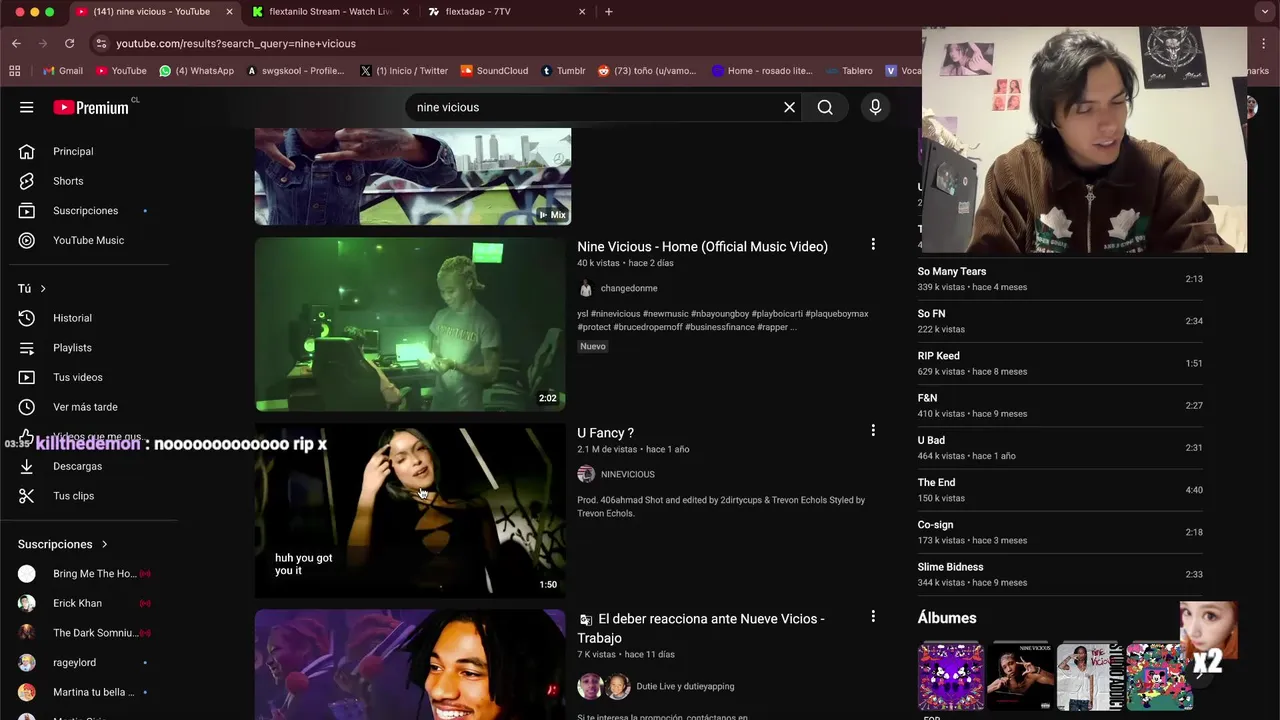
Task: Open options menu for Nine Vicious Home video
Action: [873, 244]
